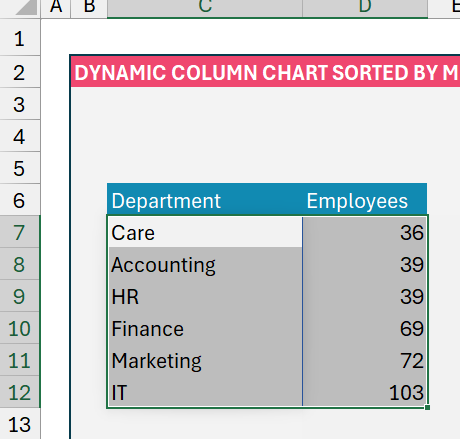Click the cell with value 72
Screen dimensions: 460x439
coord(365,360)
